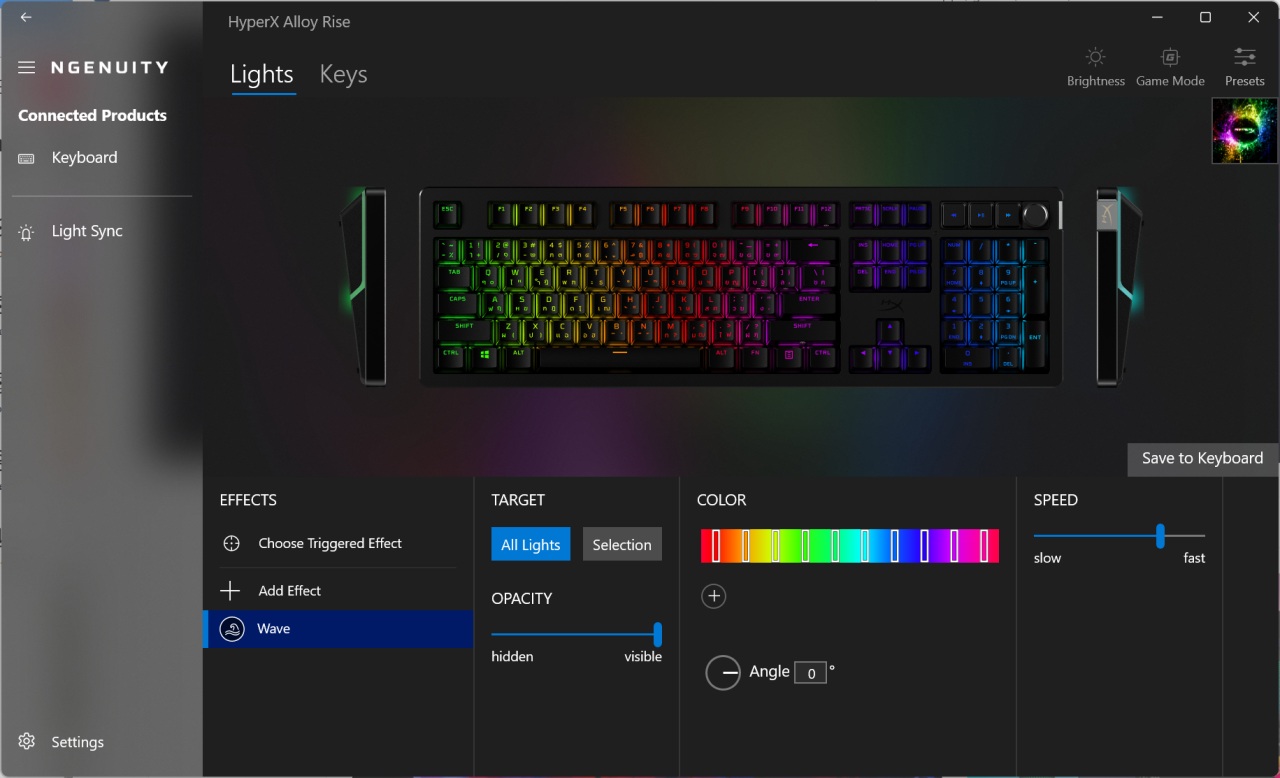This screenshot has height=778, width=1280.
Task: Switch to the Lights tab
Action: pyautogui.click(x=262, y=75)
